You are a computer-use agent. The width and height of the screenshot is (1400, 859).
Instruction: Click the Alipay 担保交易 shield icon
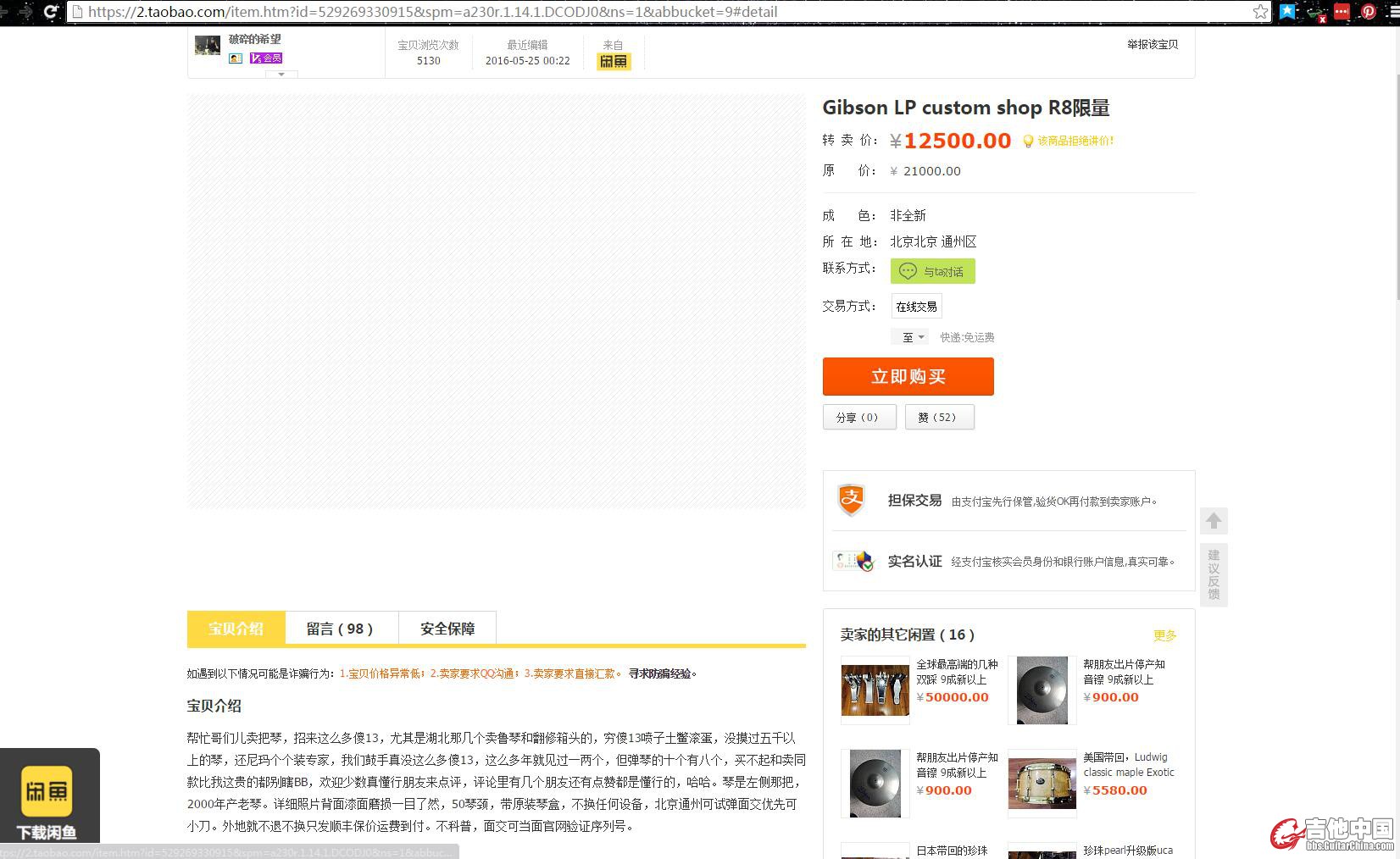tap(851, 500)
